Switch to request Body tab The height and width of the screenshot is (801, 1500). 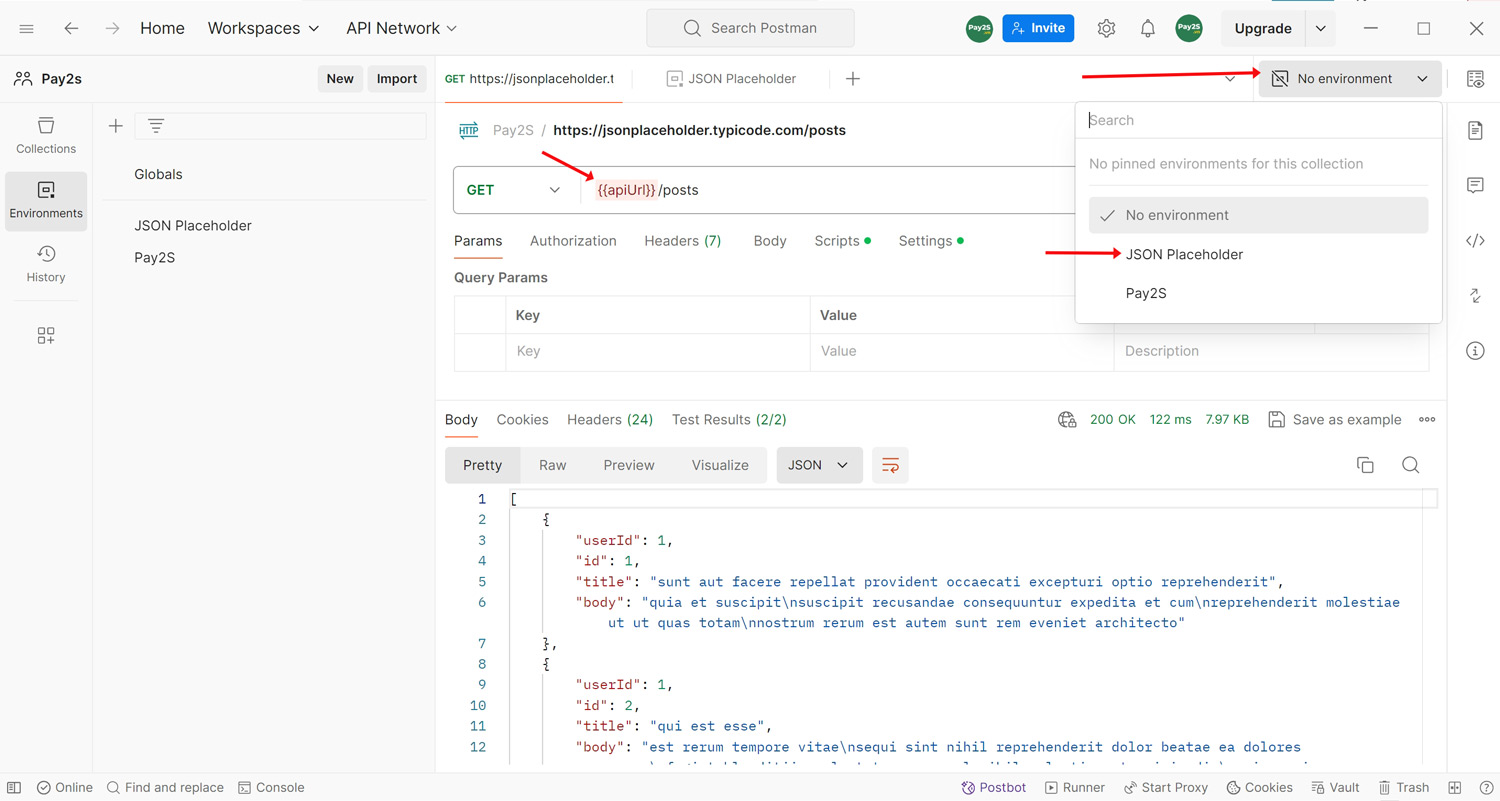770,241
